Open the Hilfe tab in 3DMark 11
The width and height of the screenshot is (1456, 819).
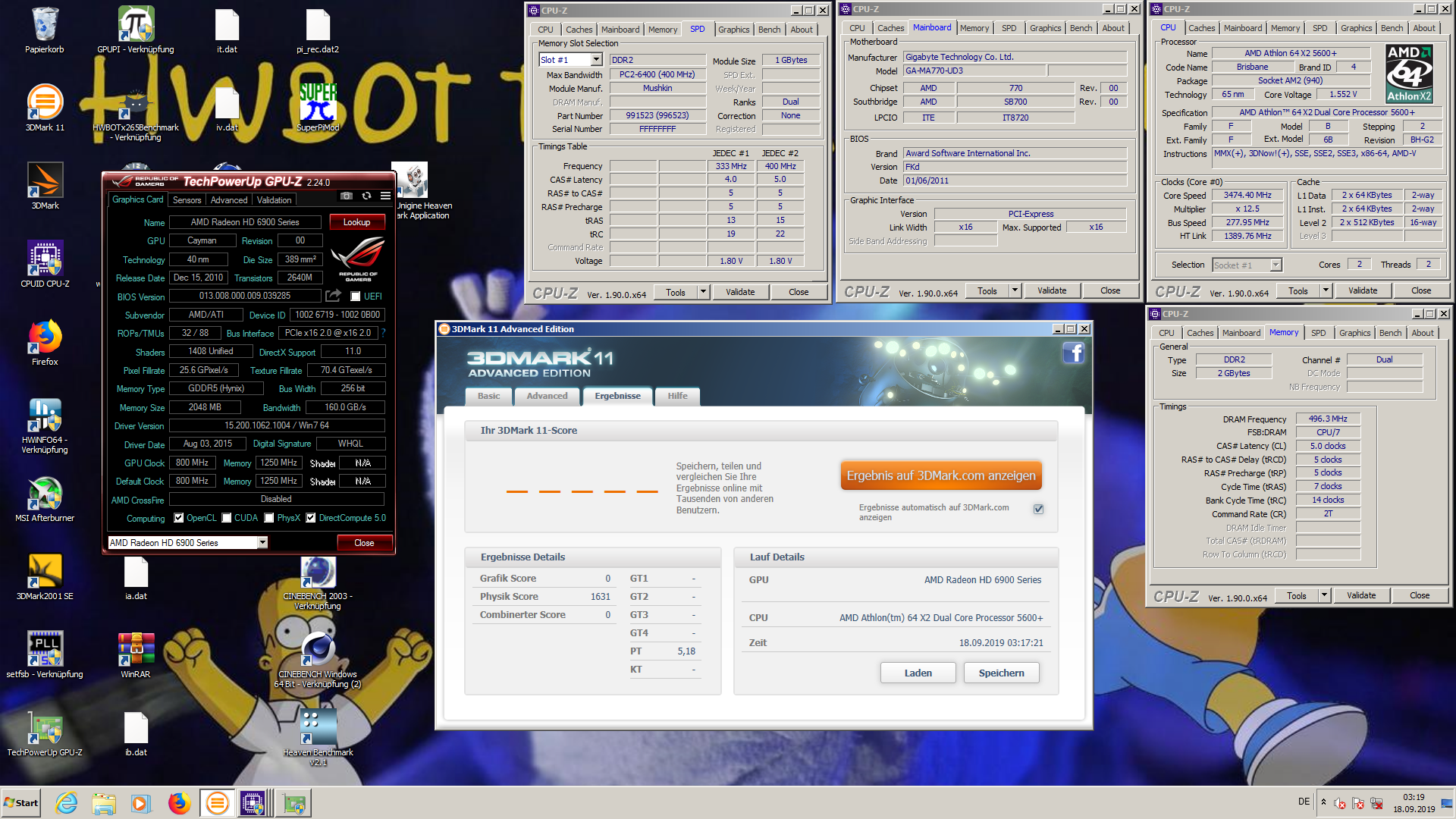[x=677, y=396]
